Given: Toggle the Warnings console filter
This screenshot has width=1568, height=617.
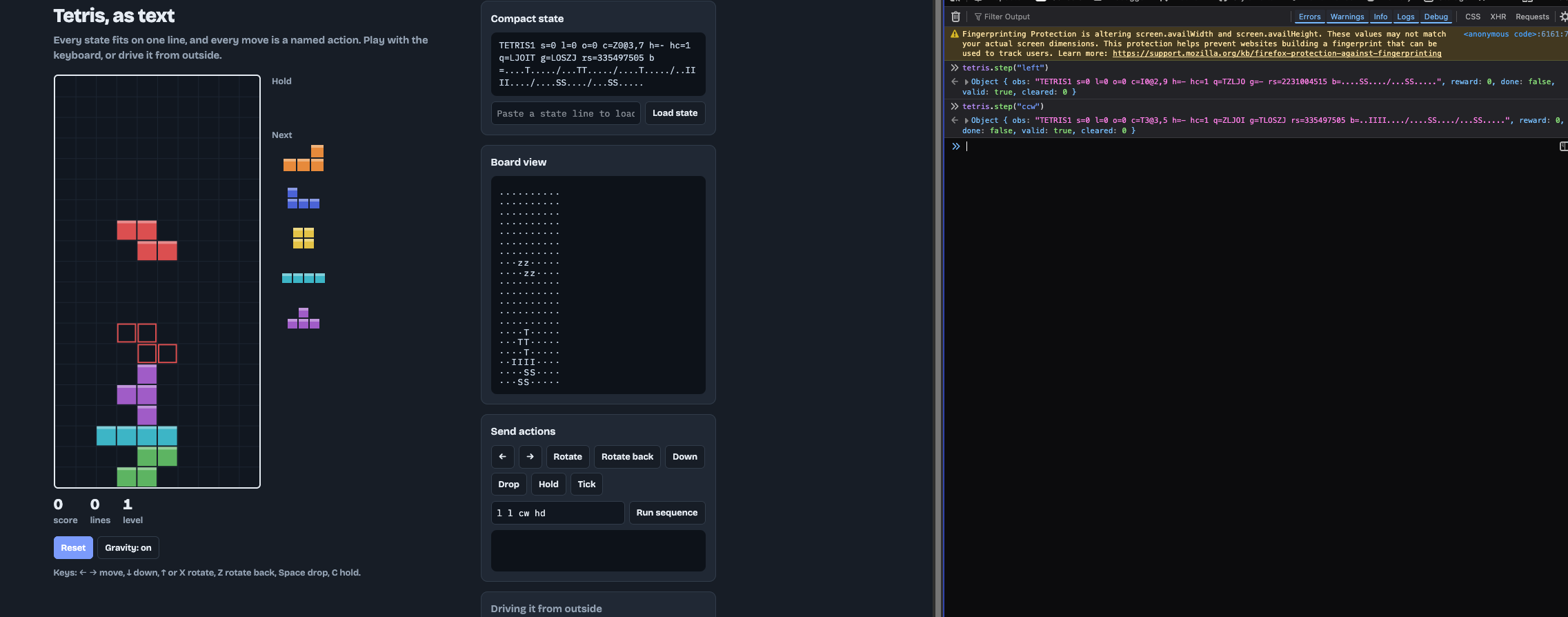Looking at the screenshot, I should [x=1347, y=17].
